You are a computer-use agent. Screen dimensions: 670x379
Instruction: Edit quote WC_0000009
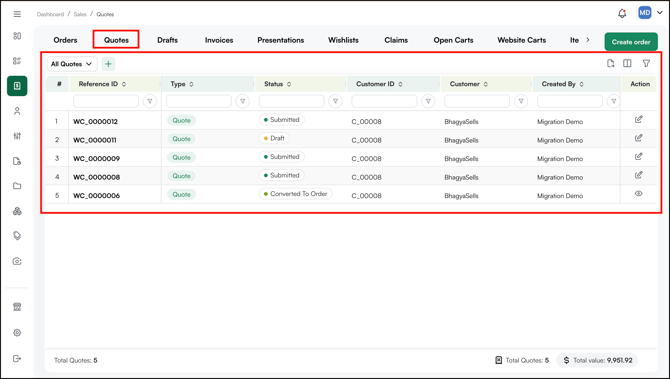click(x=638, y=156)
